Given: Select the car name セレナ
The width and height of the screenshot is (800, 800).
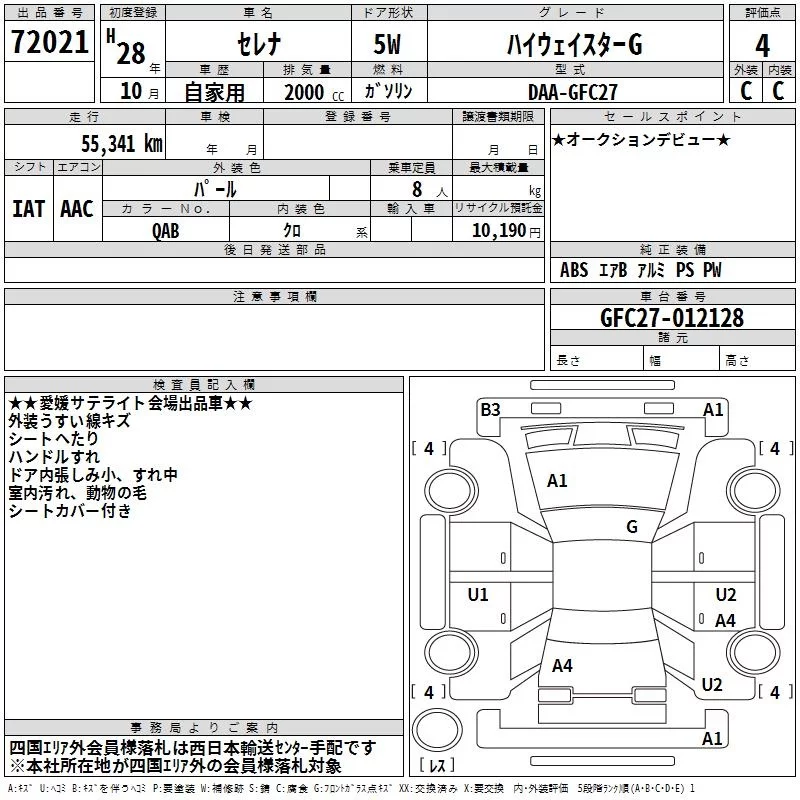Looking at the screenshot, I should point(259,44).
